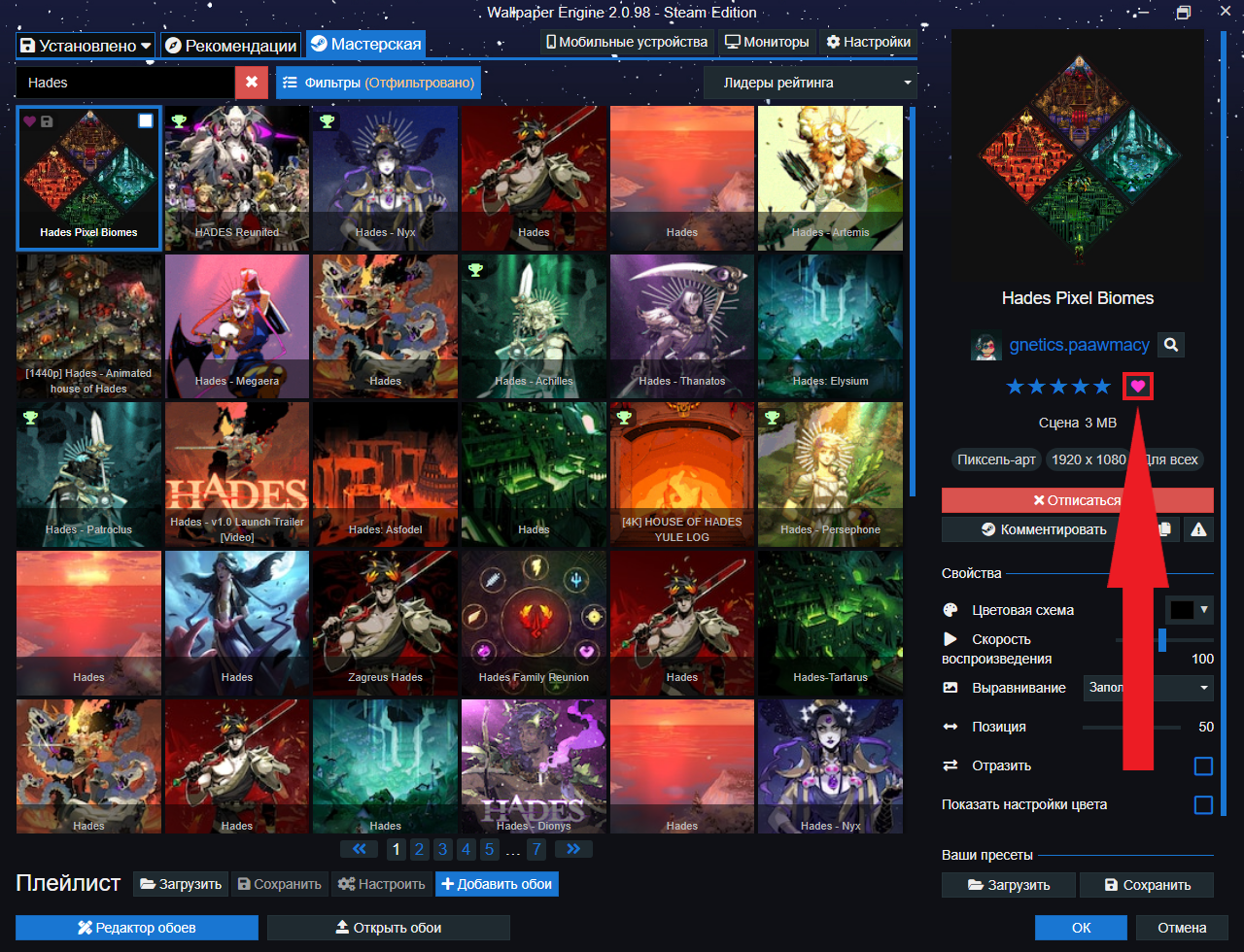Switch to the Рекомендации tab

coord(229,45)
